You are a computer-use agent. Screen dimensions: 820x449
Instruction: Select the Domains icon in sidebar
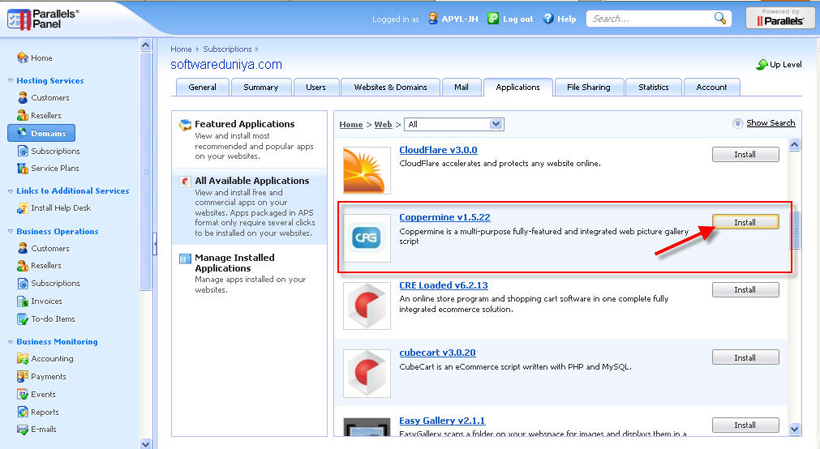[x=22, y=133]
